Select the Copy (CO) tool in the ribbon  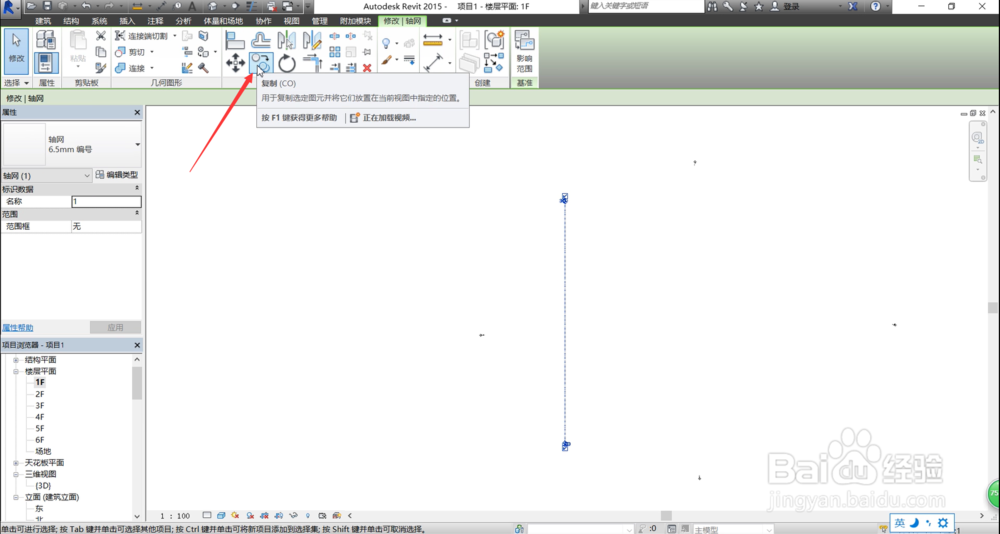coord(261,63)
